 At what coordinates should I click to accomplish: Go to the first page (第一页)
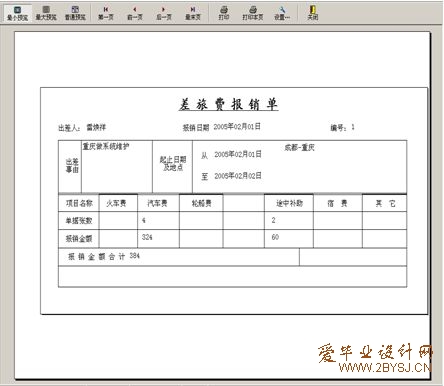pos(106,13)
